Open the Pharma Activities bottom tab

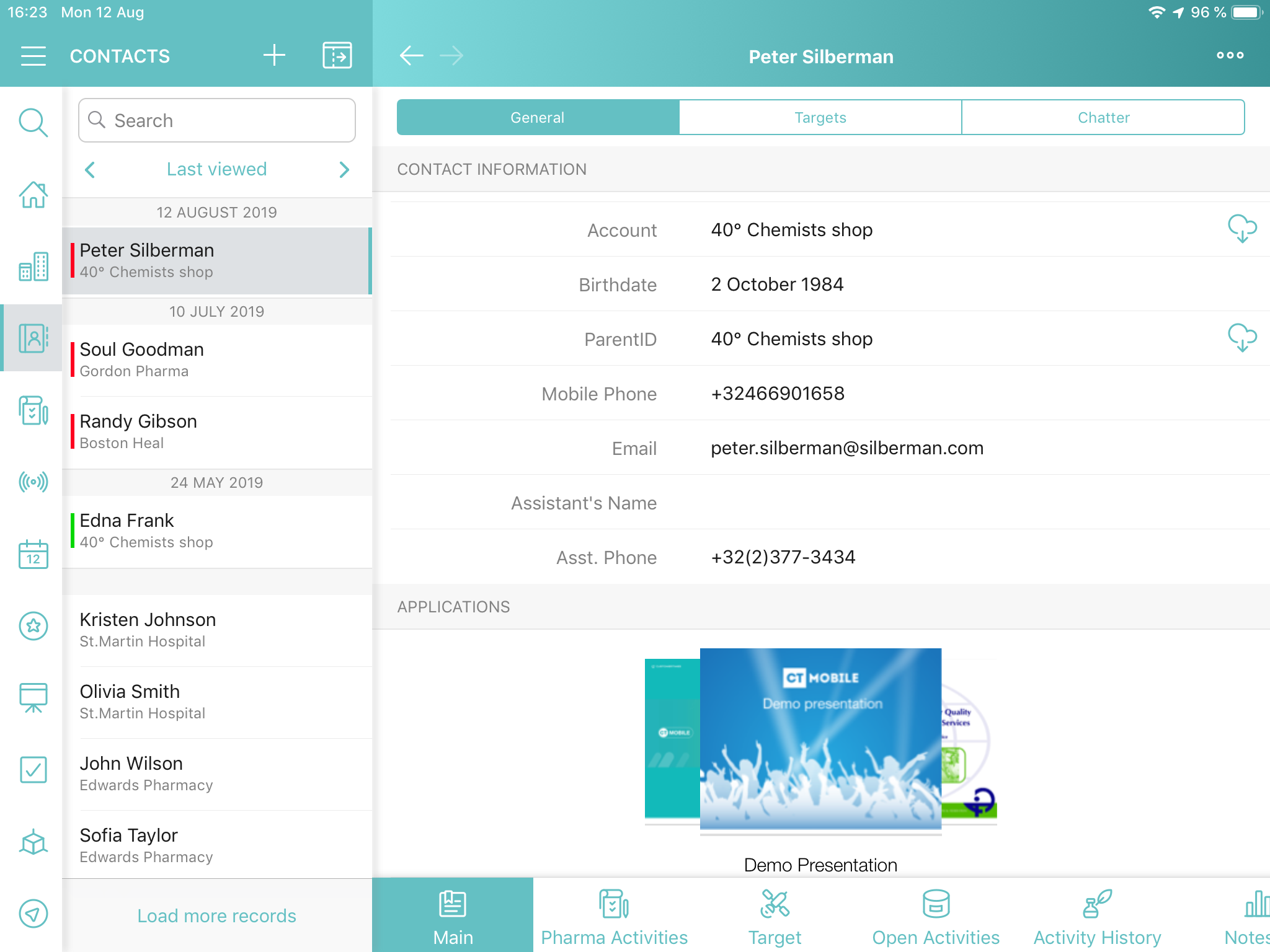click(x=614, y=916)
